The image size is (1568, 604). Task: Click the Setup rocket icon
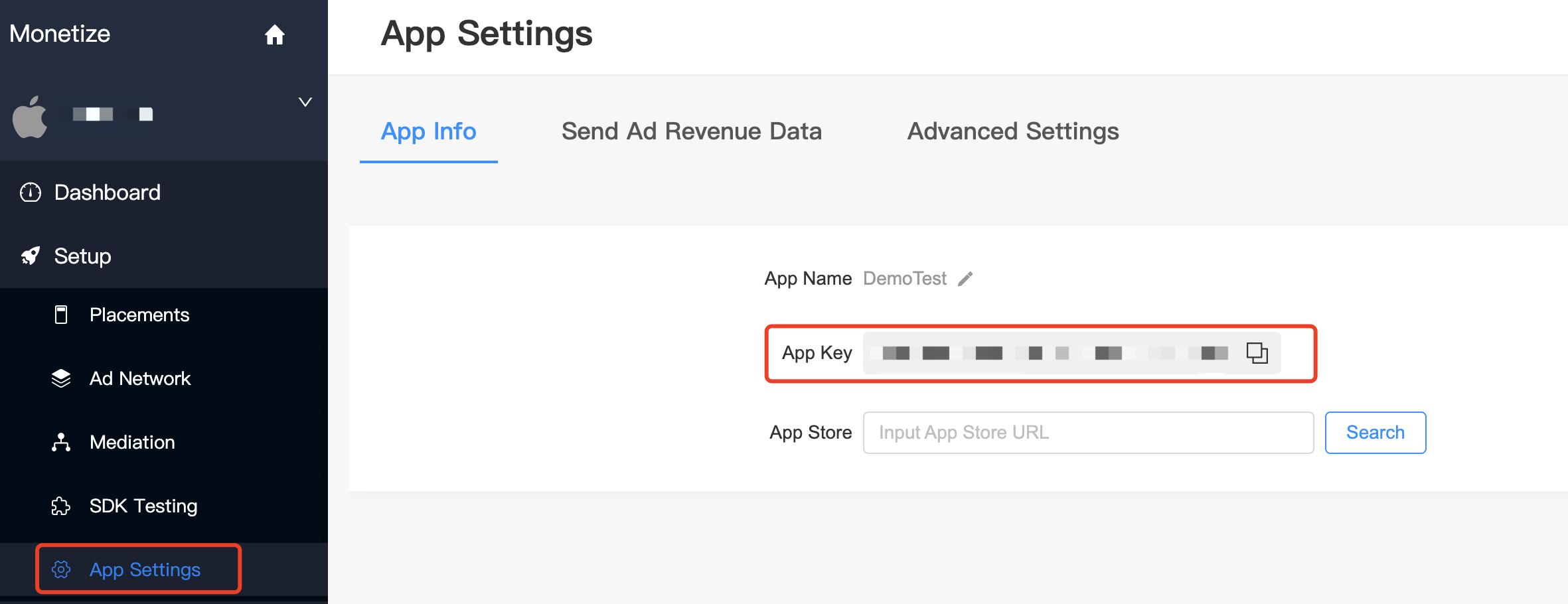(x=31, y=256)
